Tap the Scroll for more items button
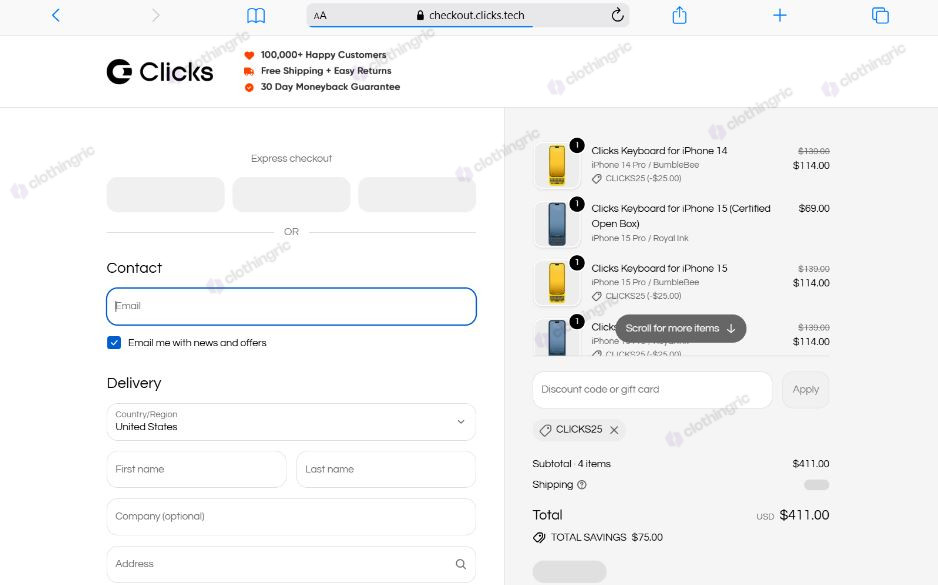Image resolution: width=938 pixels, height=585 pixels. pyautogui.click(x=681, y=328)
